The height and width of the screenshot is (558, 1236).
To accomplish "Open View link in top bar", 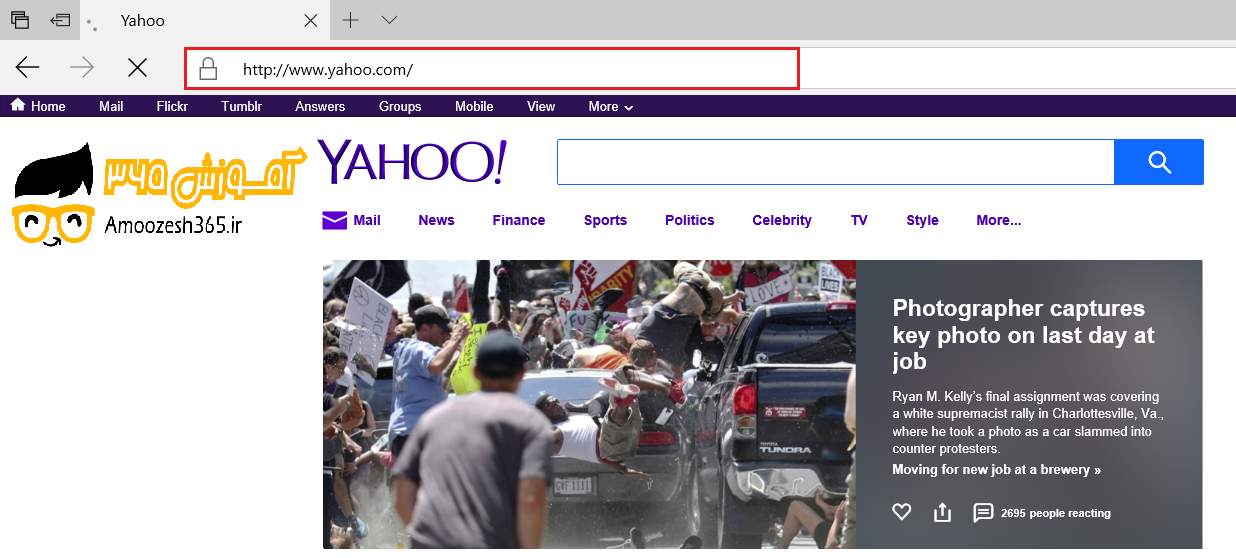I will (x=541, y=106).
